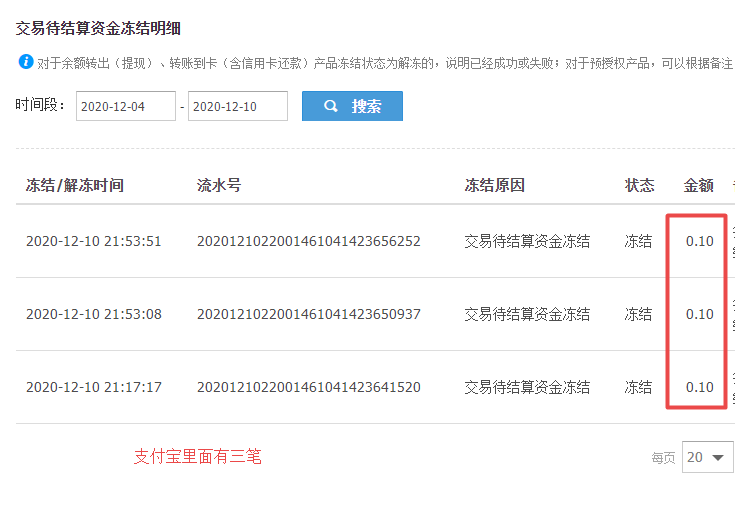Image resolution: width=735 pixels, height=524 pixels.
Task: Click the 冻结 status in the last row
Action: pyautogui.click(x=638, y=387)
